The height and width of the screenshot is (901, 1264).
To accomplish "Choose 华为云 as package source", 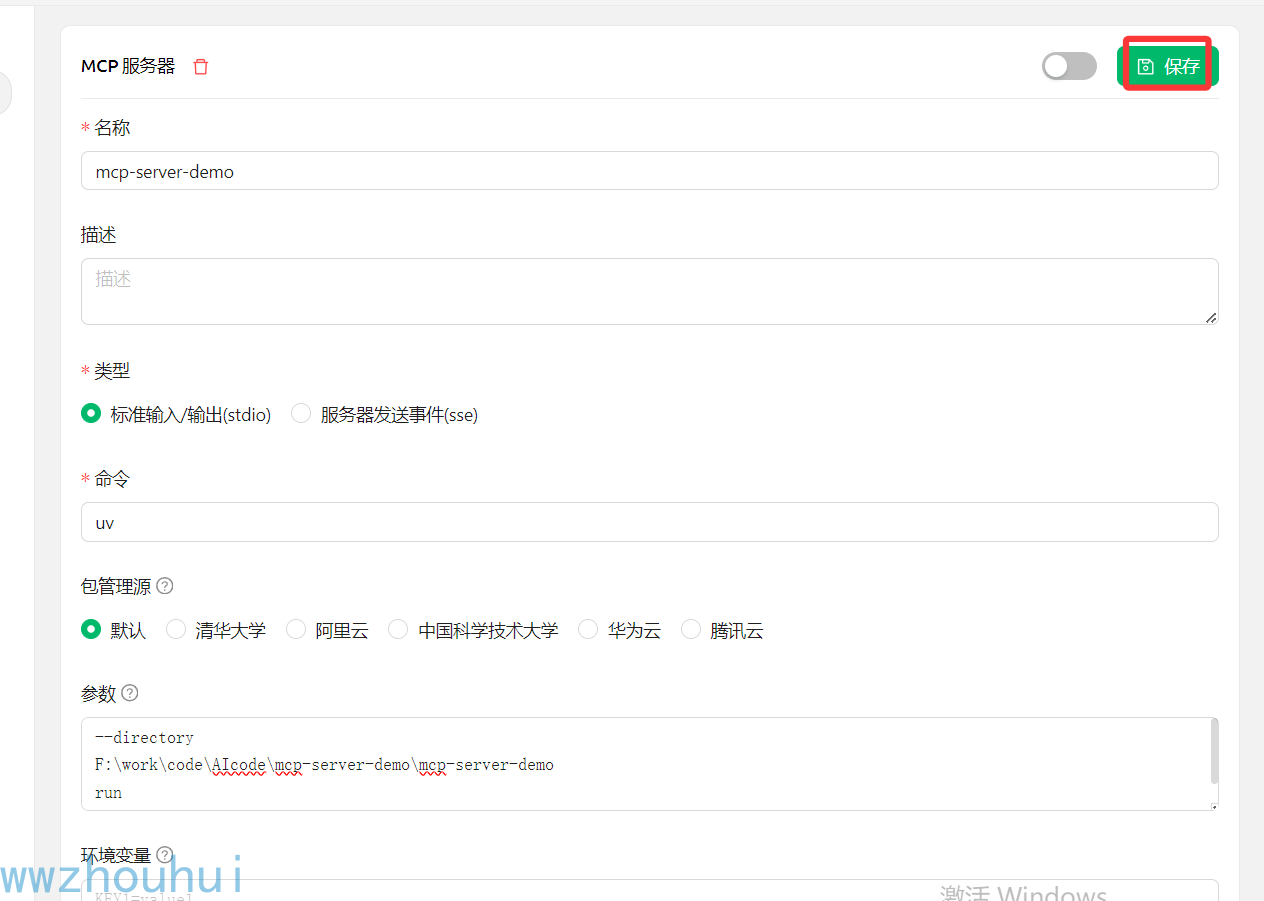I will click(x=588, y=628).
